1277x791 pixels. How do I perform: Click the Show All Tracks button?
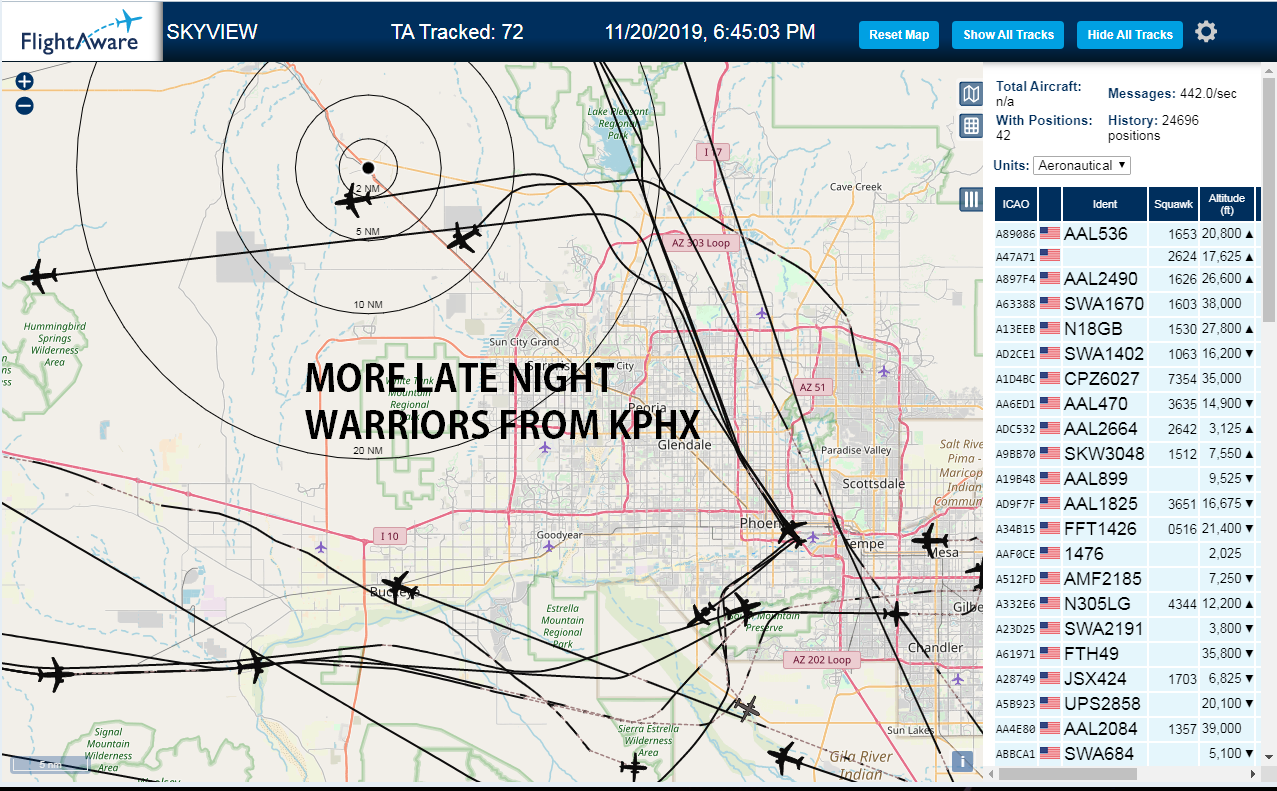tap(1008, 35)
